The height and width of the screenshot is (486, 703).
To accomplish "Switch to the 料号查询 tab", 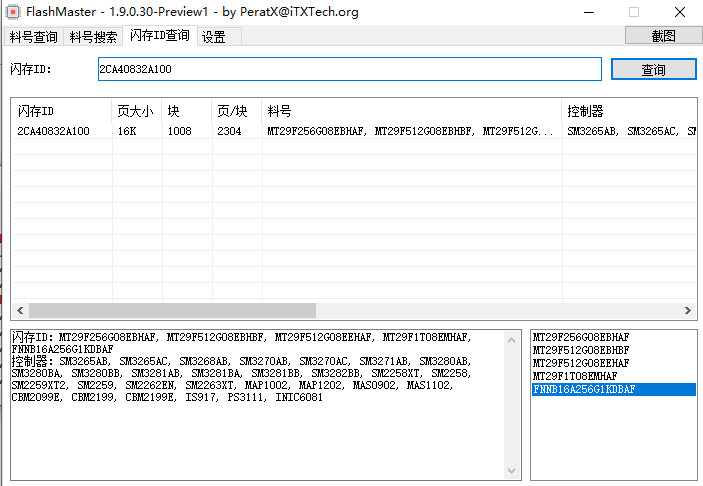I will tap(33, 37).
